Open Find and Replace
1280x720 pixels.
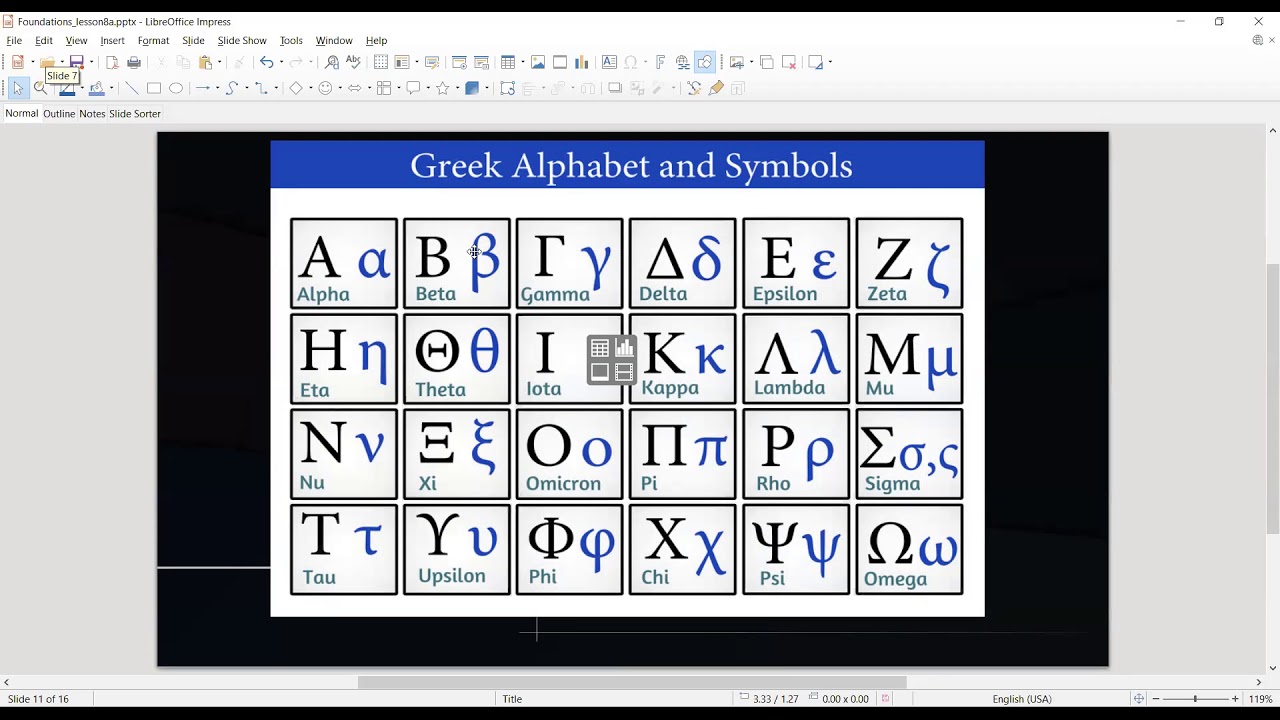[332, 62]
